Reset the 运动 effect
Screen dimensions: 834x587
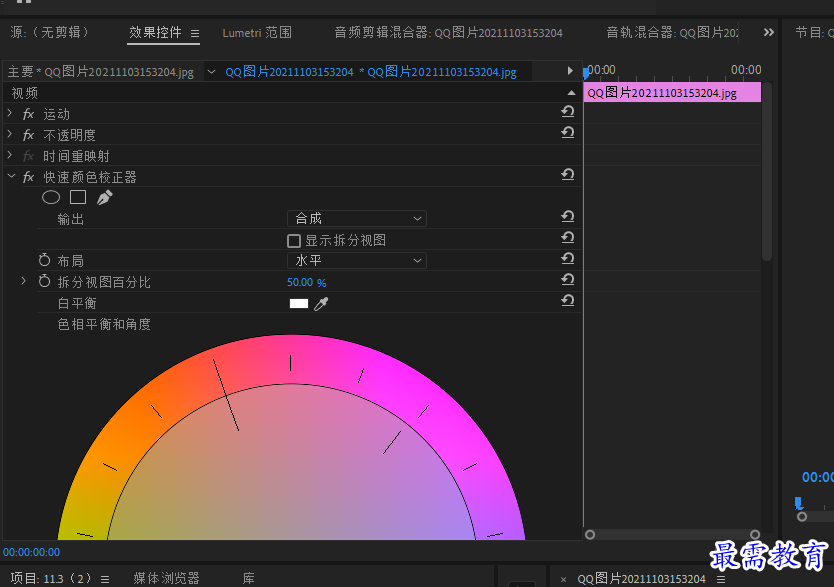(x=568, y=112)
